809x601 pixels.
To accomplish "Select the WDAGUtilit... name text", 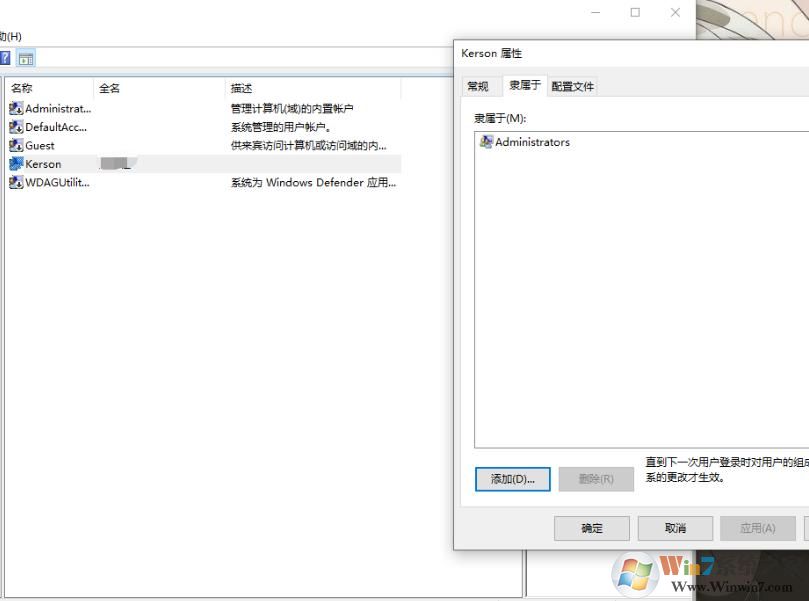I will [57, 183].
